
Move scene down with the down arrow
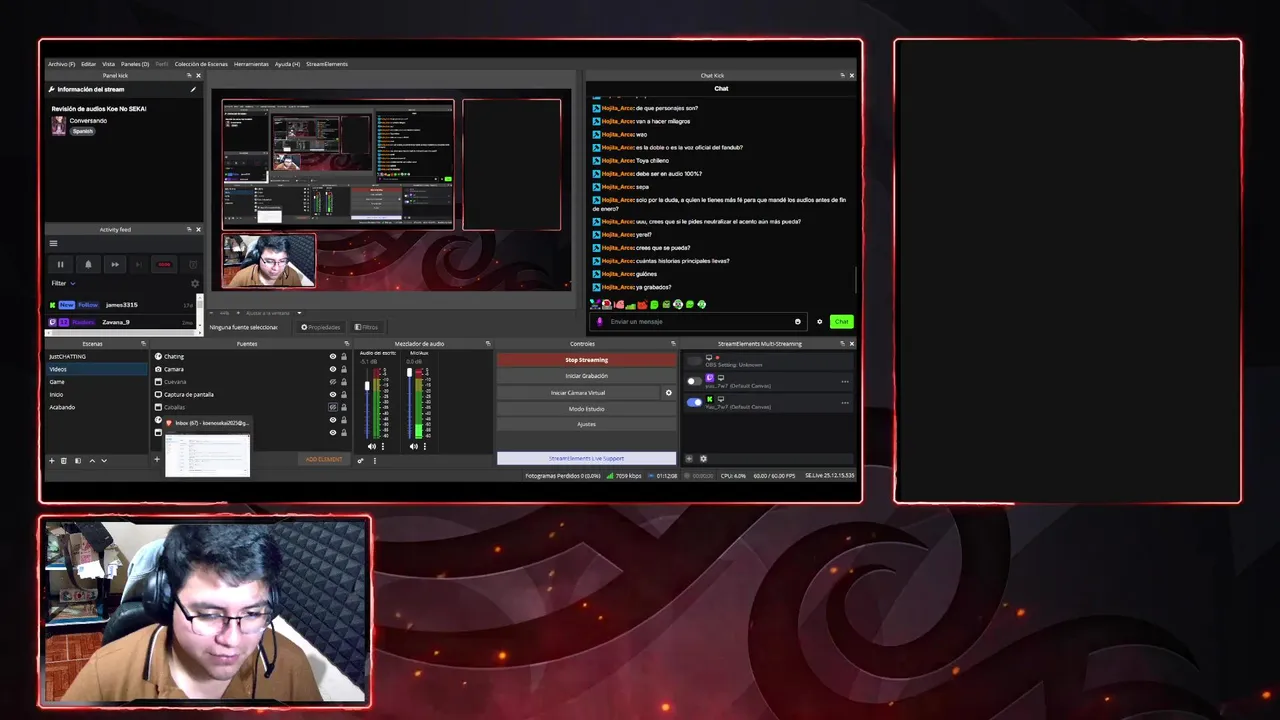point(104,460)
